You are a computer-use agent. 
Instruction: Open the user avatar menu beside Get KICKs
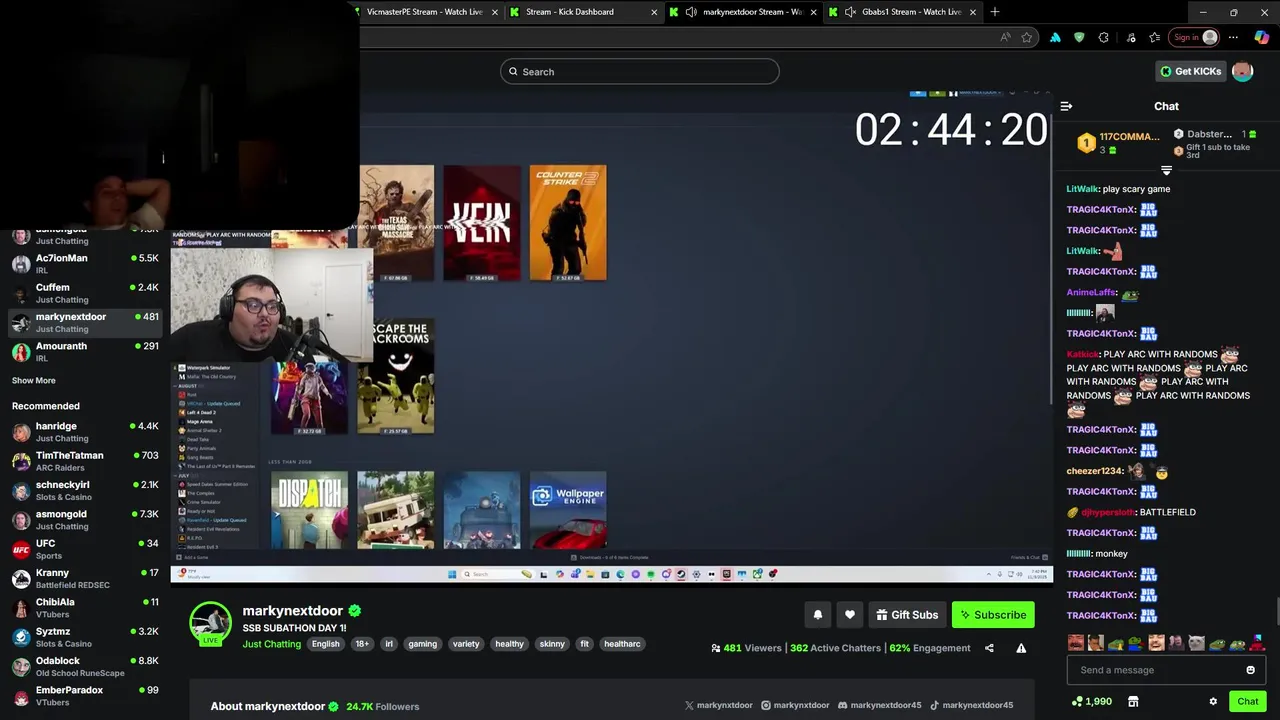click(1242, 71)
